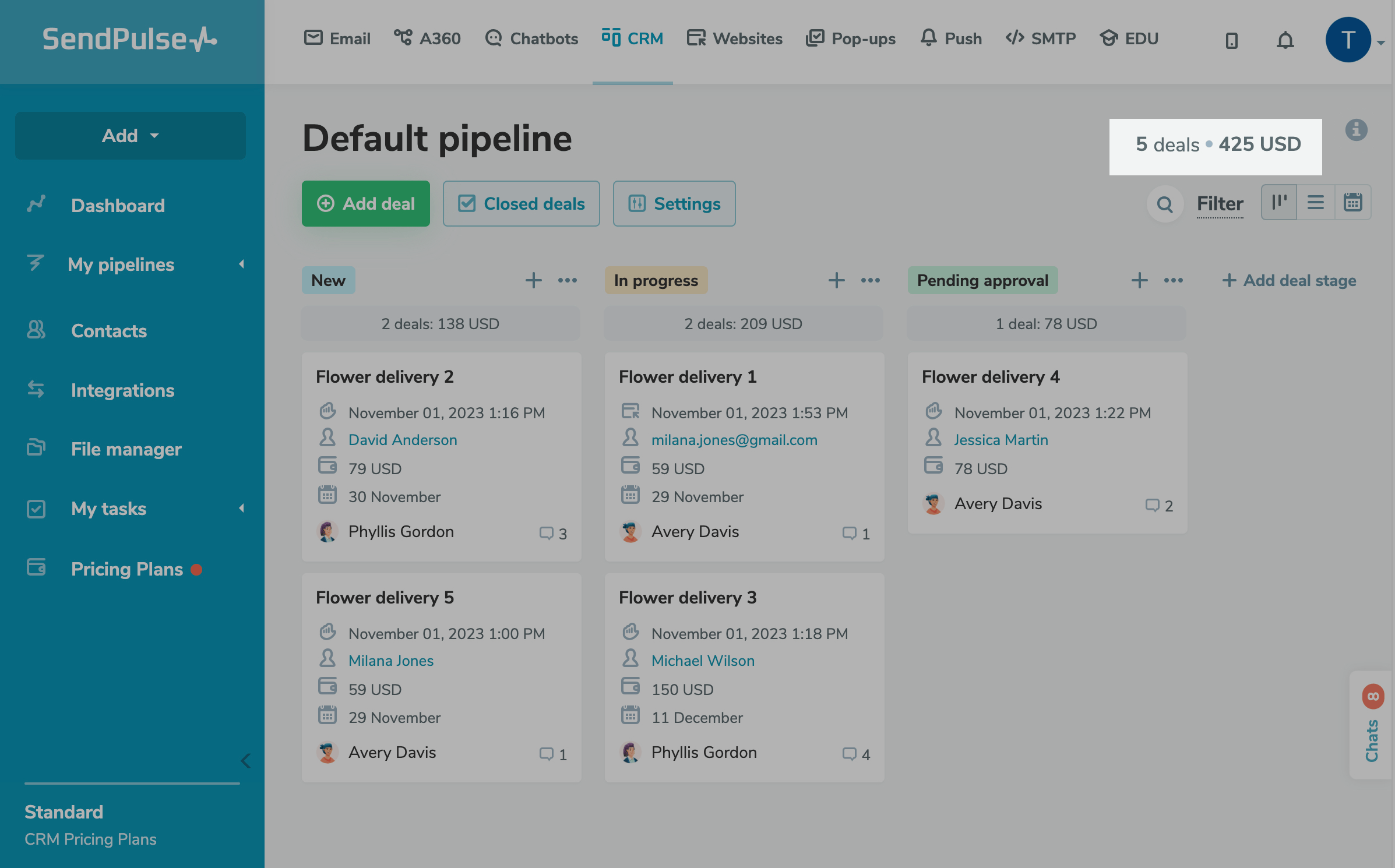
Task: Switch to list view layout
Action: pyautogui.click(x=1315, y=202)
